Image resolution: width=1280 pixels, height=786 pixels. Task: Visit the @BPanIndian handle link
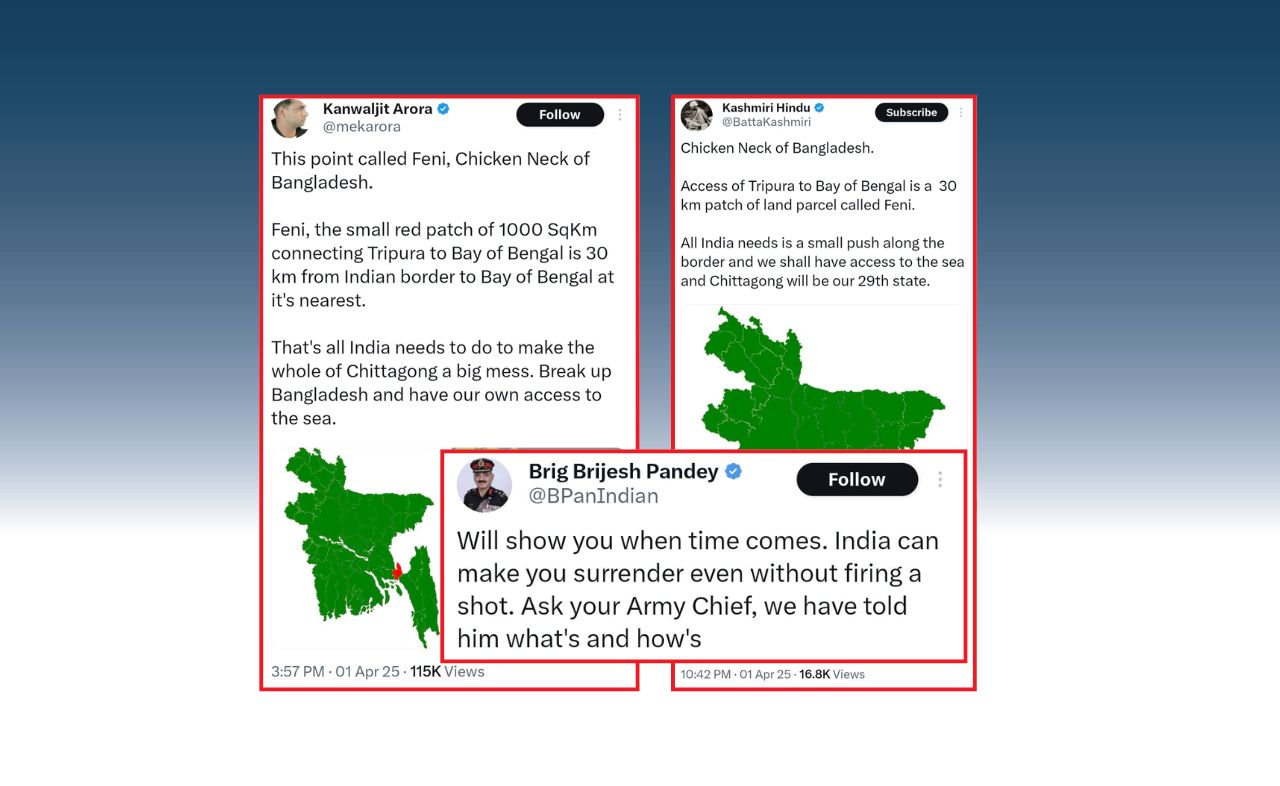pyautogui.click(x=593, y=496)
